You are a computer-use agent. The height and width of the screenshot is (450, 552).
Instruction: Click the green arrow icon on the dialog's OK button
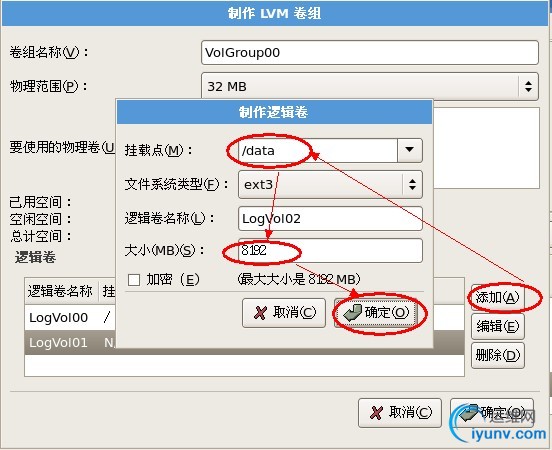point(352,312)
